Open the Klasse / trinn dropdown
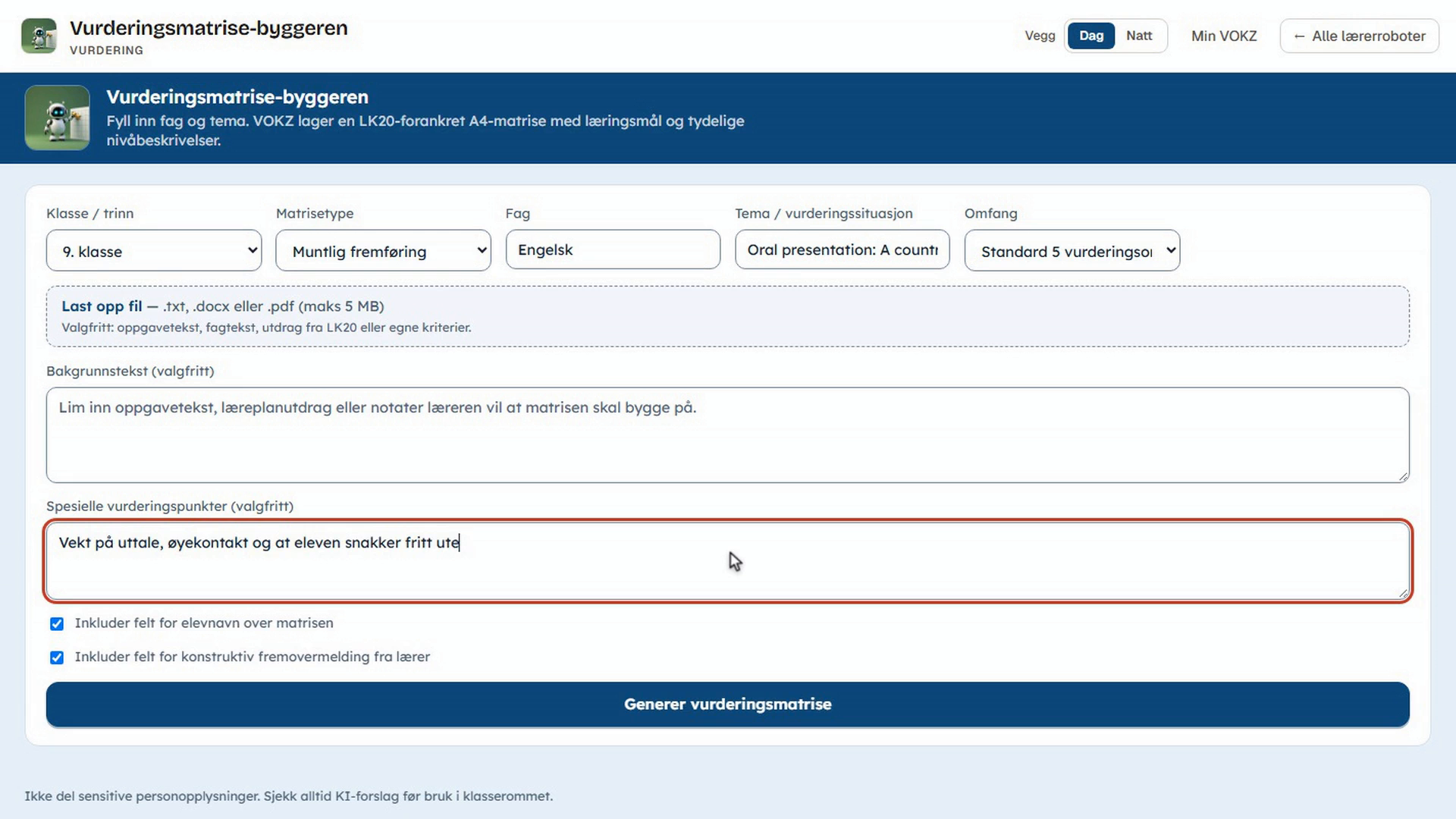This screenshot has height=819, width=1456. (x=154, y=251)
